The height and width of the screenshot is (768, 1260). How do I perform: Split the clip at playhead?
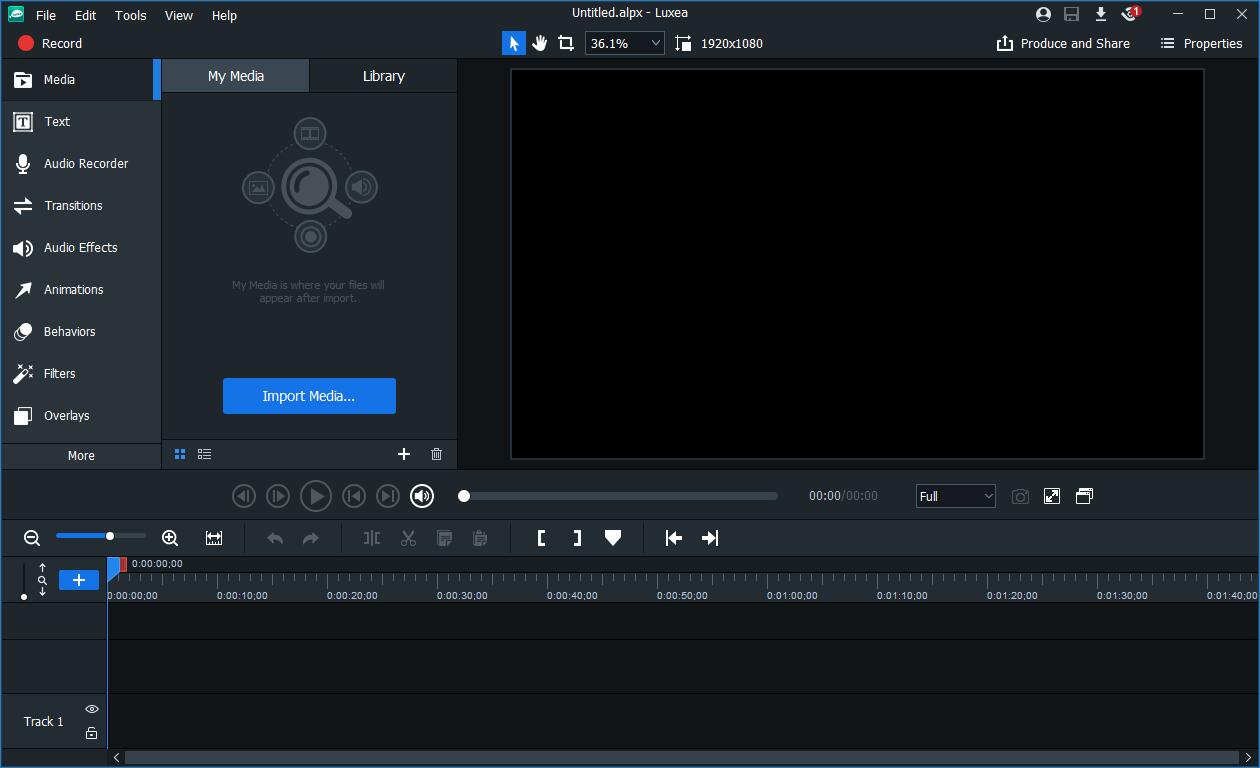(372, 538)
